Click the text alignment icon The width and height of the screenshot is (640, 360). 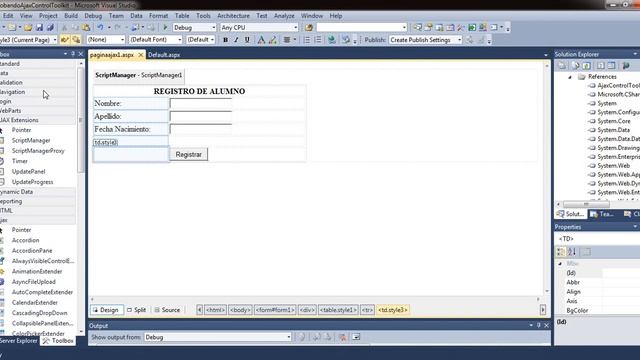coord(287,40)
